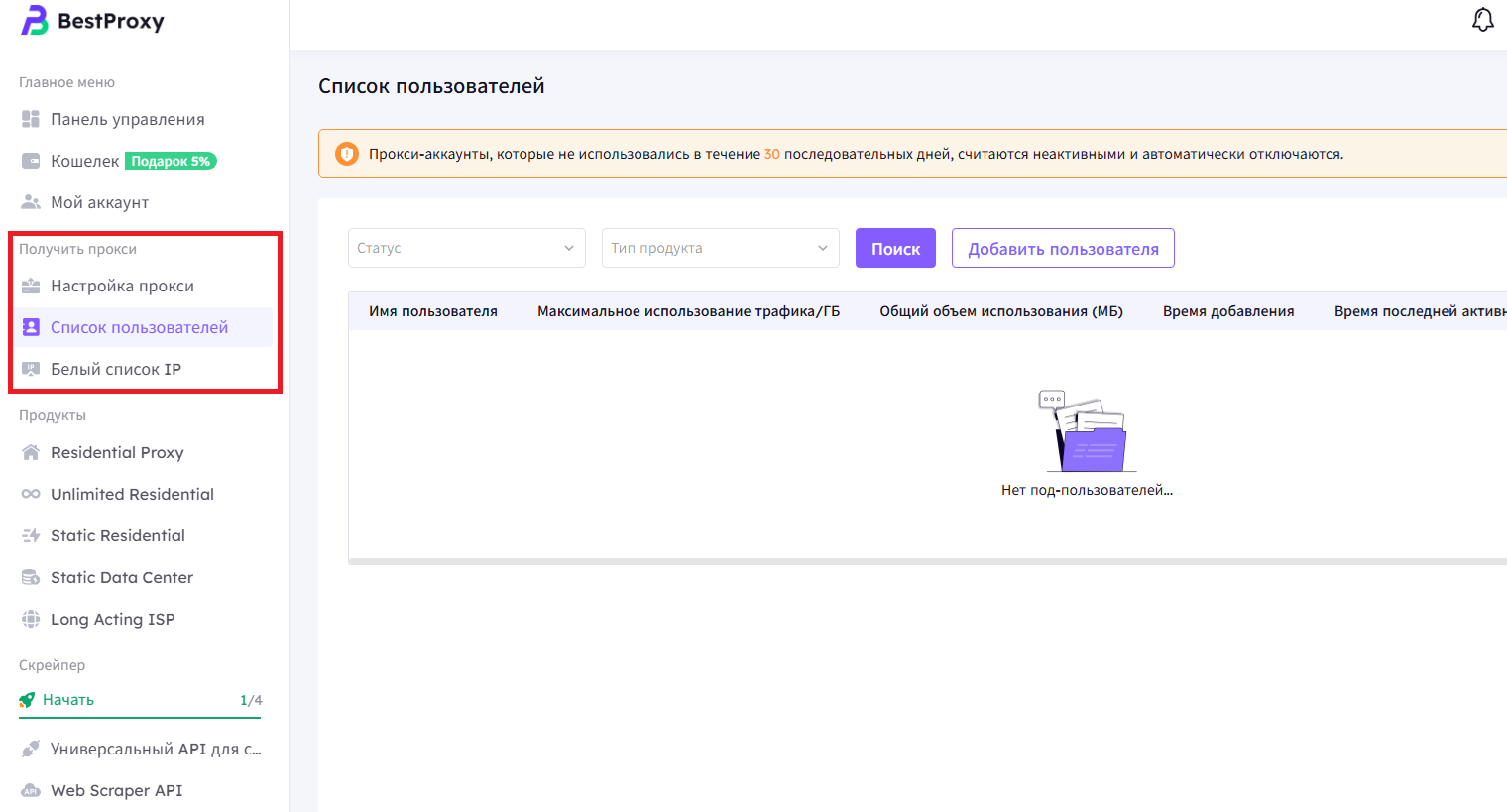1507x812 pixels.
Task: Open Настройка прокси page
Action: (122, 286)
